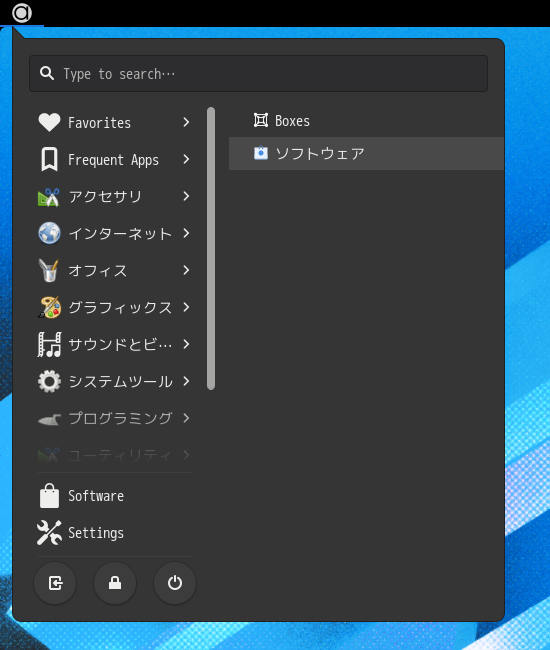Click the search magnifier icon
Image resolution: width=550 pixels, height=650 pixels.
click(47, 73)
